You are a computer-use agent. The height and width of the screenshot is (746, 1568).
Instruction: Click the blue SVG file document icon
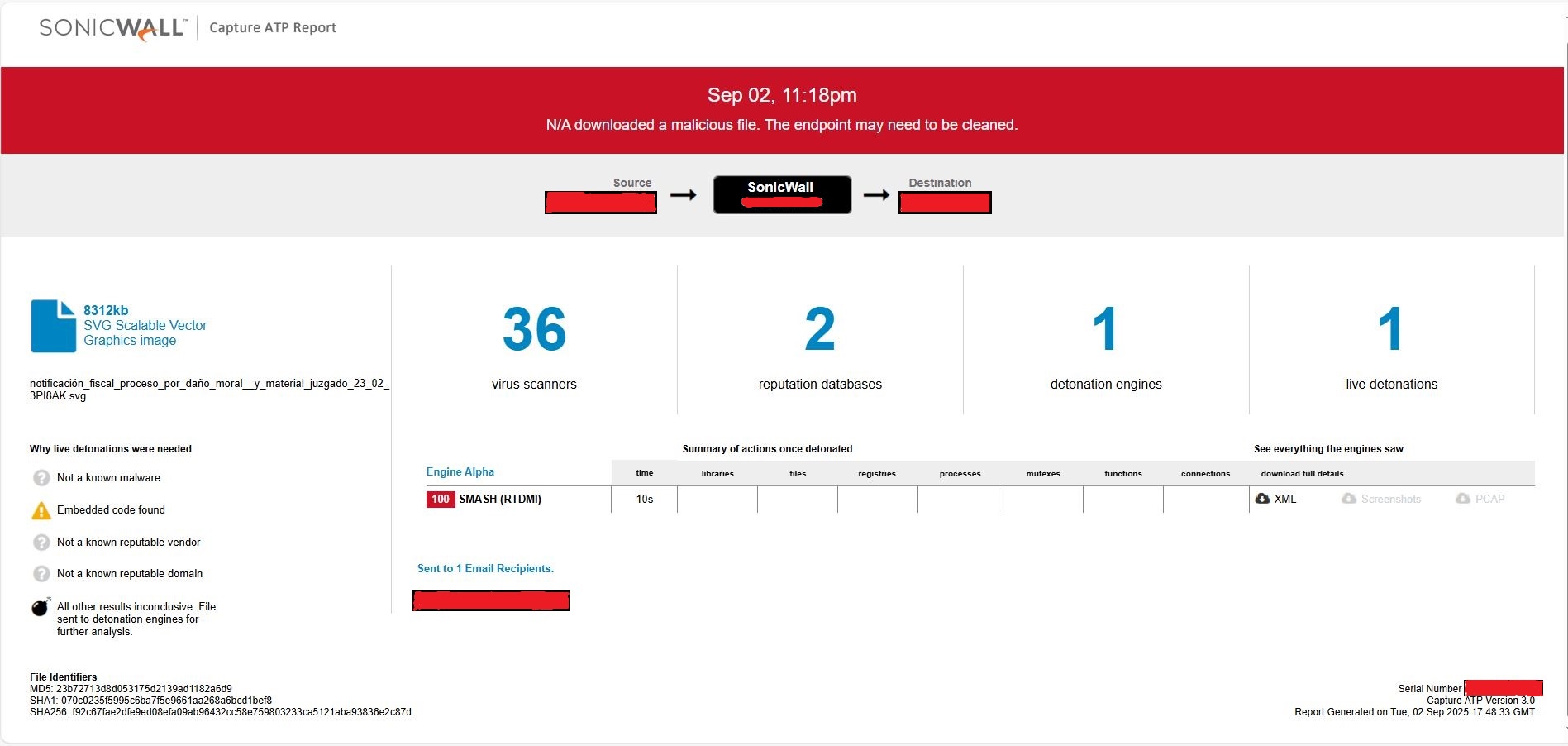point(53,326)
